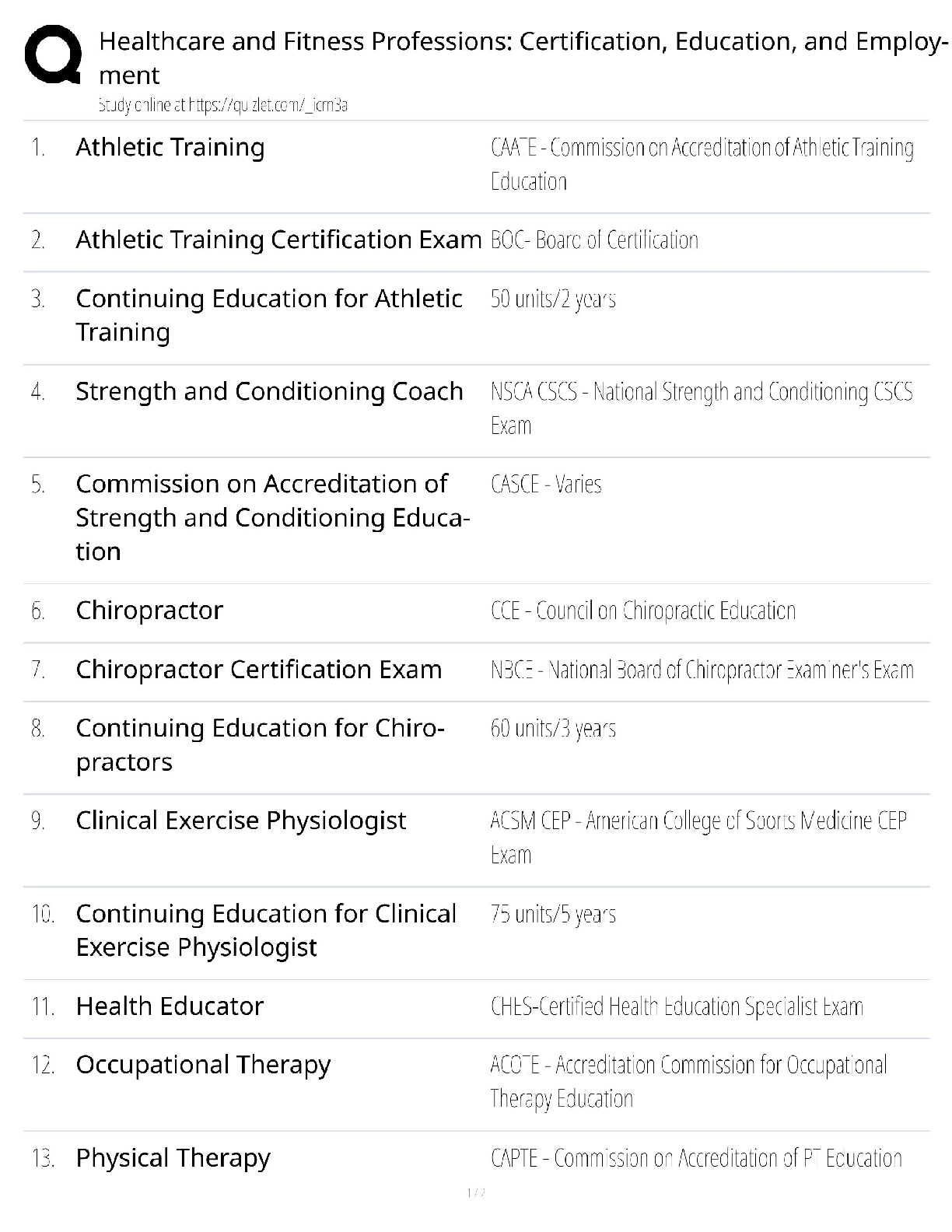Click the CASCE - Varies definition

coord(546,484)
